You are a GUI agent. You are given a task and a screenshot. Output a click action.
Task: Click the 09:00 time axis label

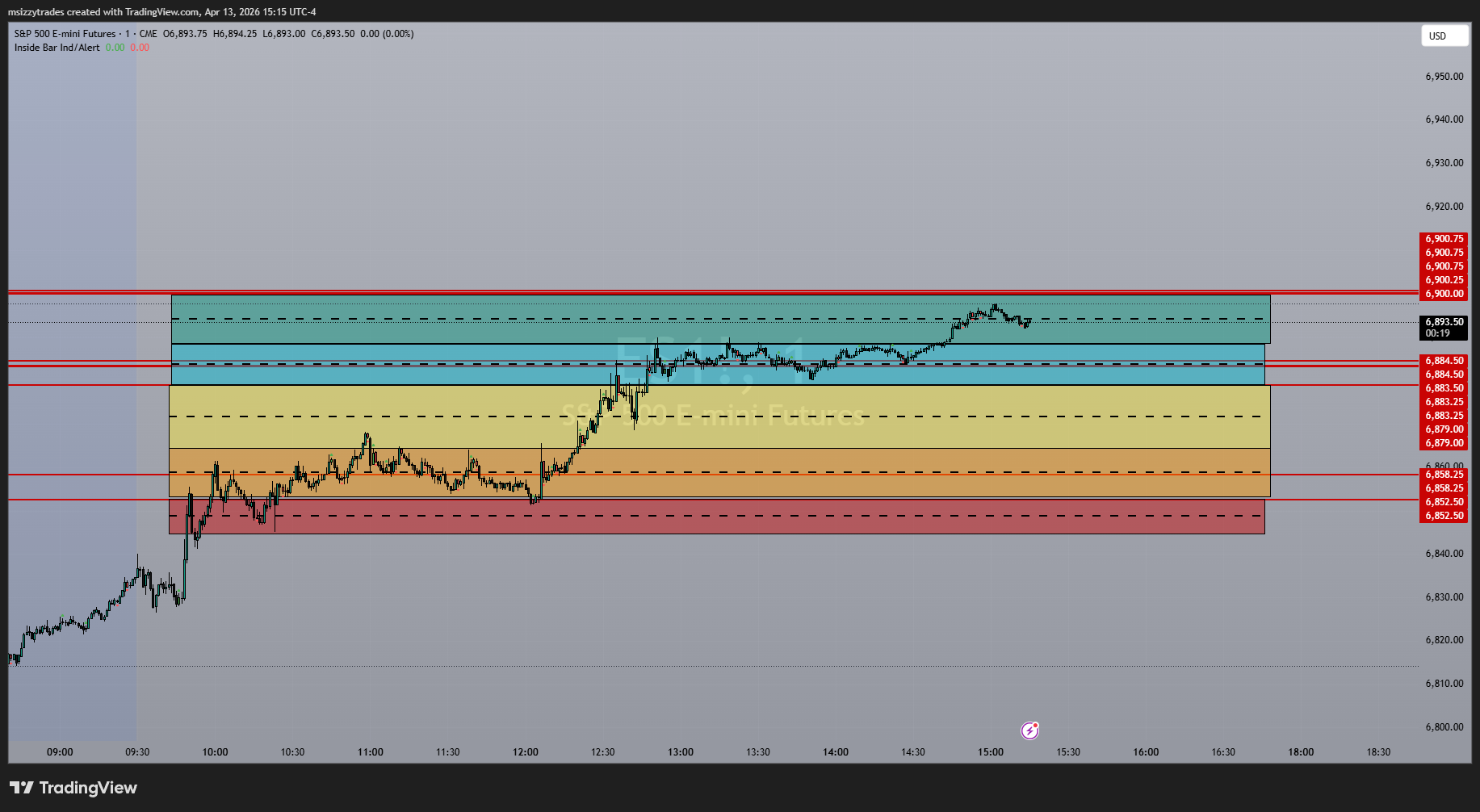[60, 752]
